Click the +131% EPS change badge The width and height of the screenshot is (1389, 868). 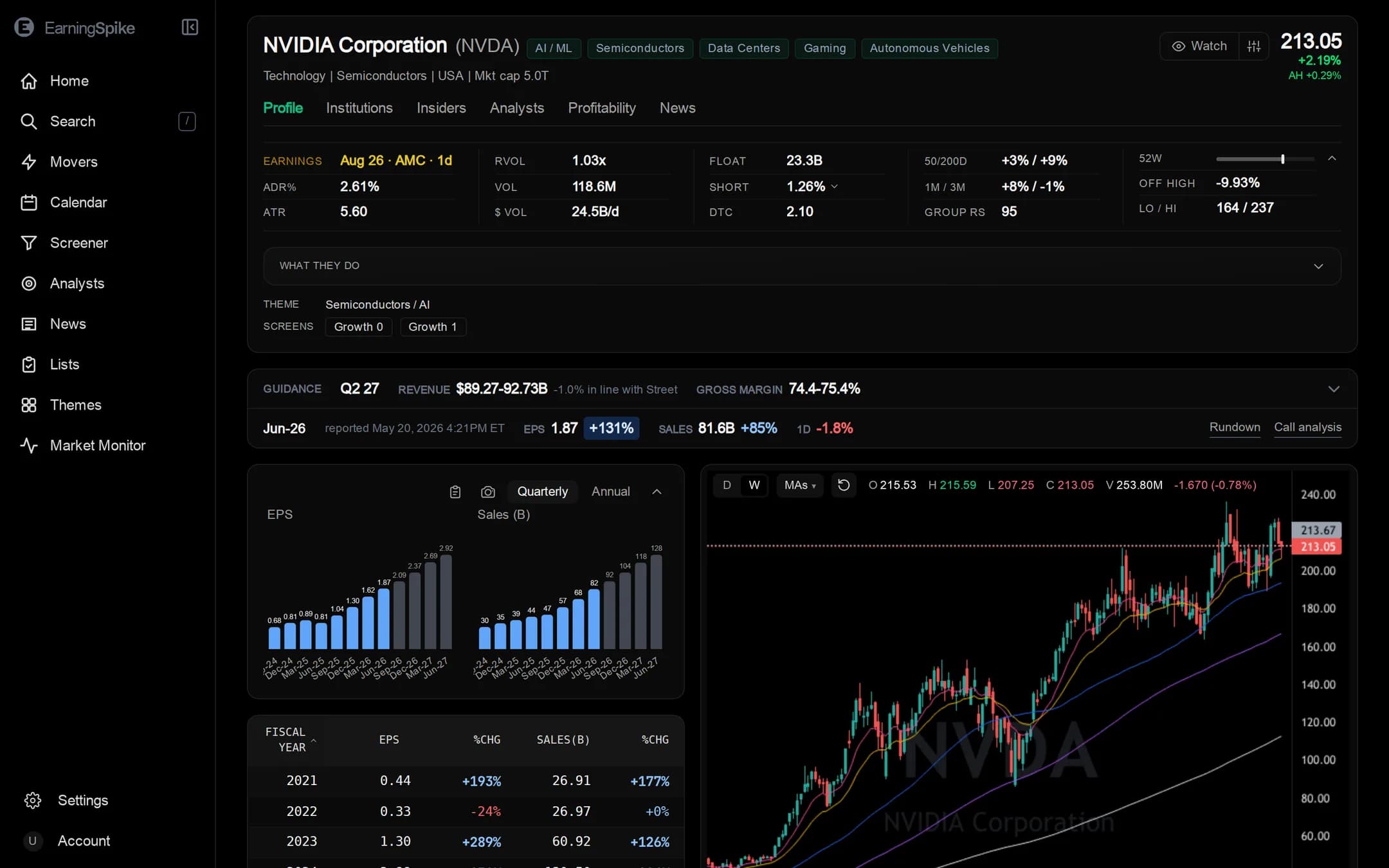[x=612, y=428]
